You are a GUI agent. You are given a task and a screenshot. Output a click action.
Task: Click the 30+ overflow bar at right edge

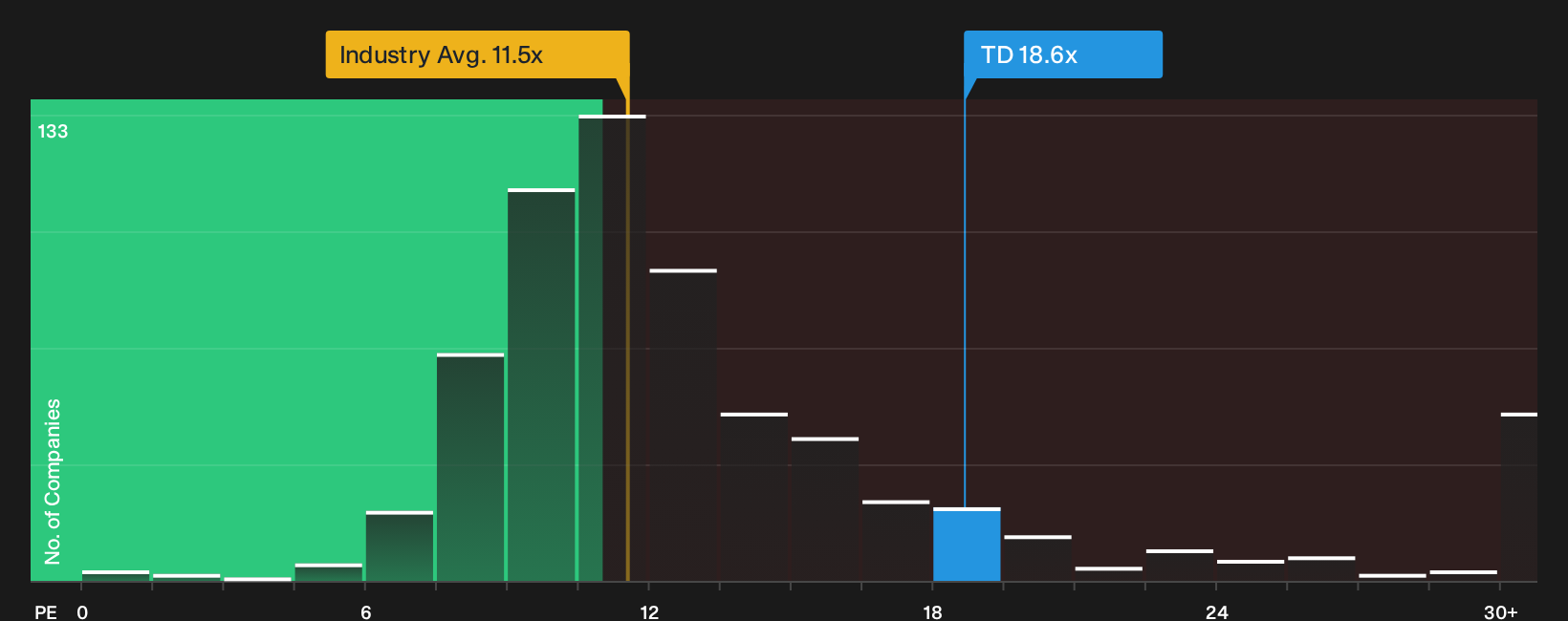coord(1519,497)
